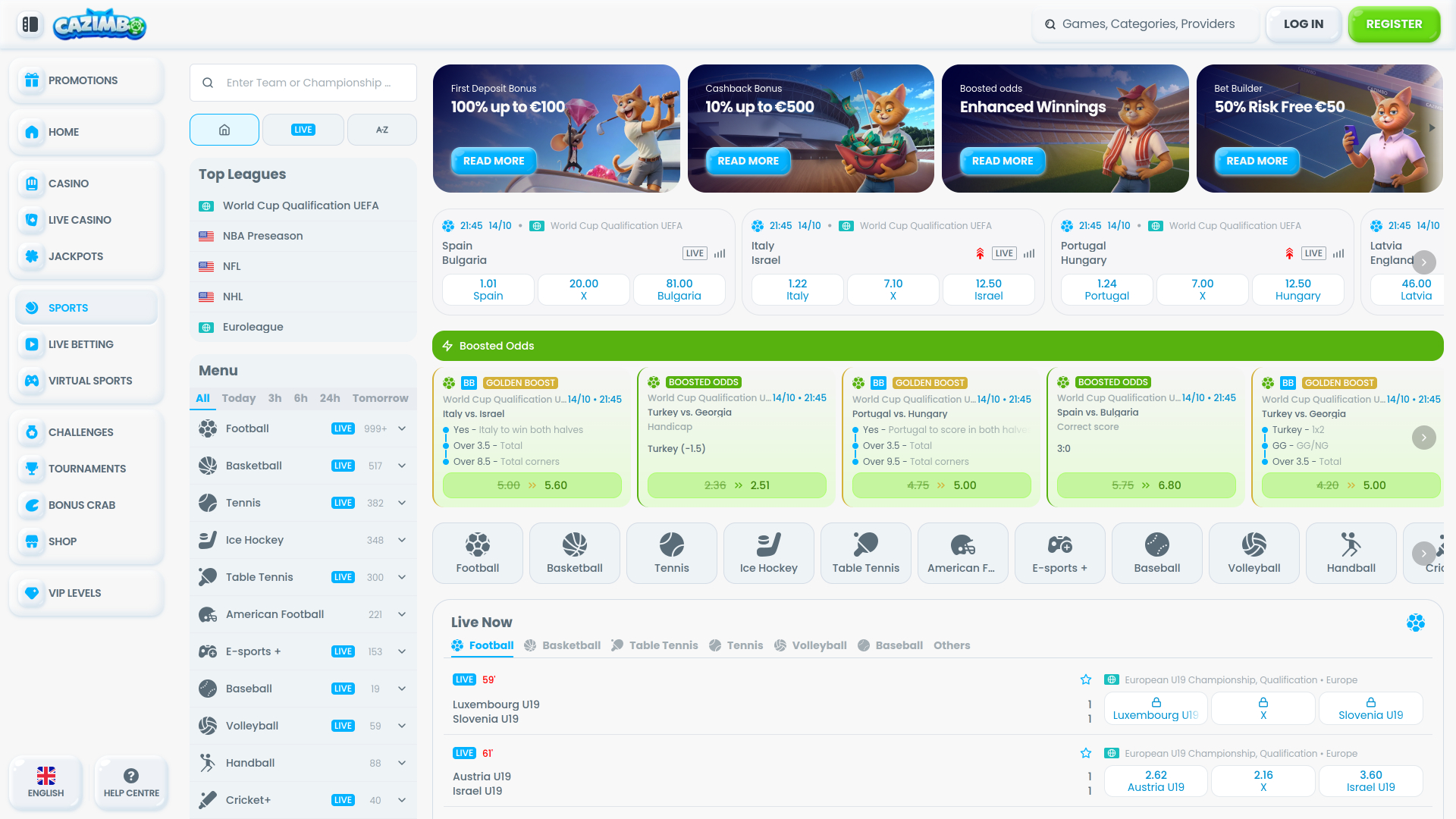
Task: Toggle the LIVE filter button
Action: point(303,130)
